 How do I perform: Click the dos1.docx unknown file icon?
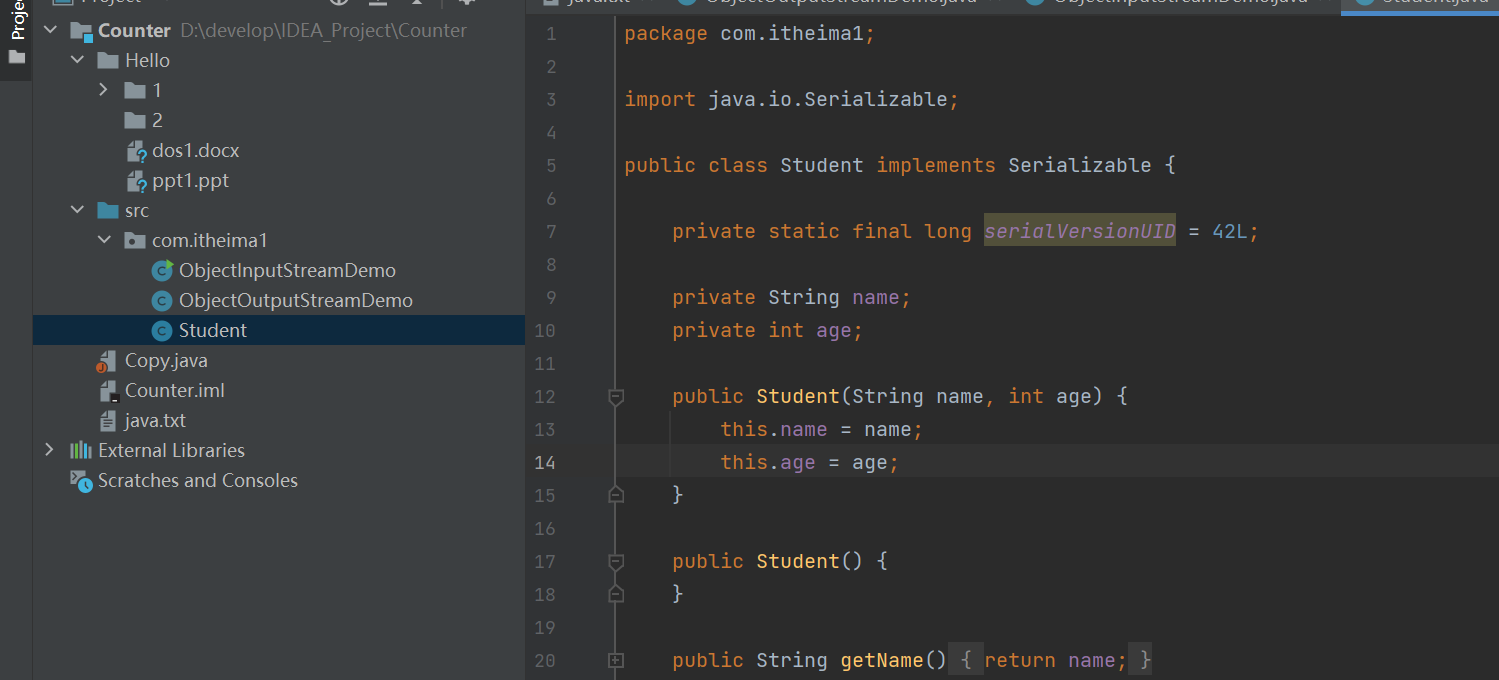click(136, 151)
